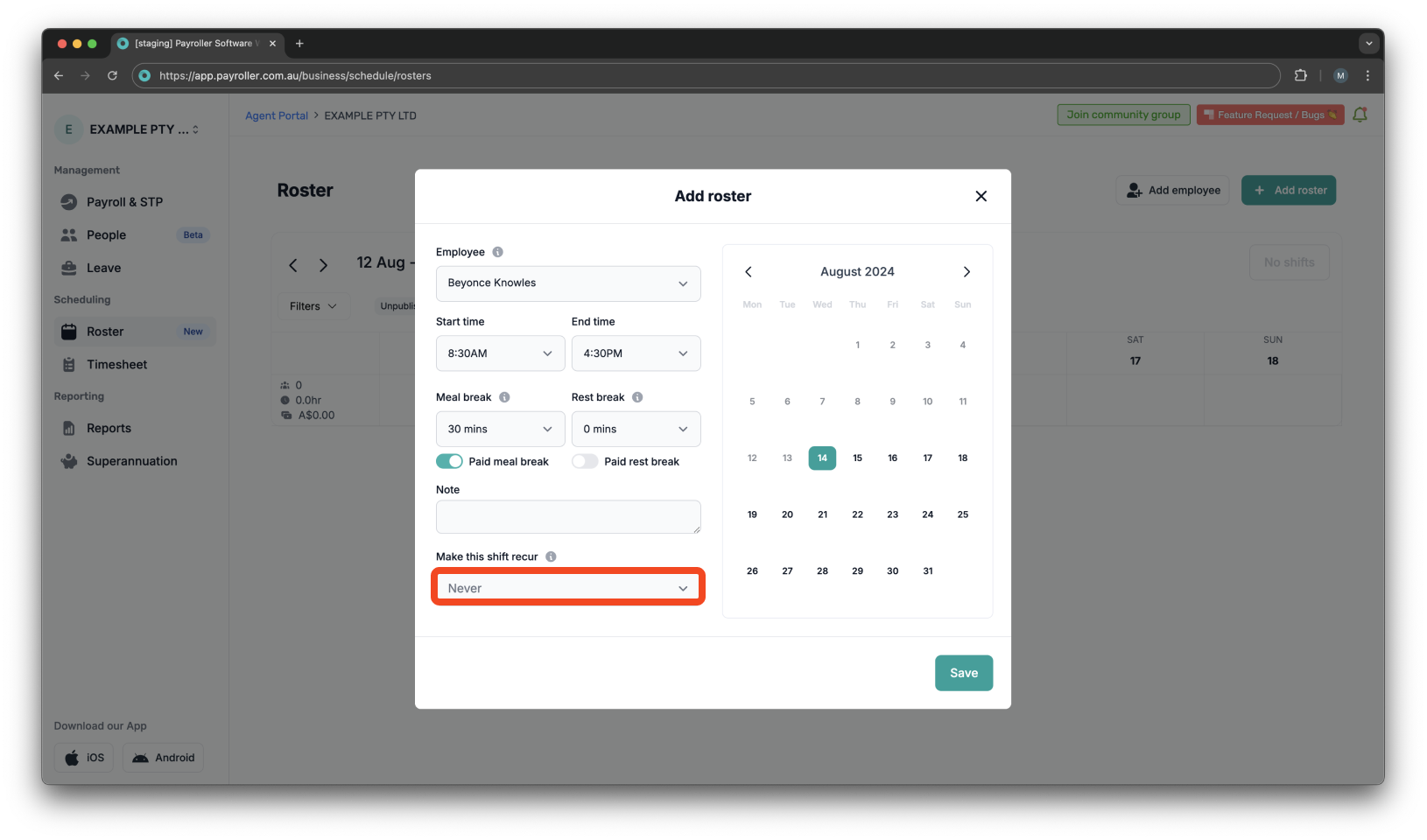Open the browser tab search dropdown
Image resolution: width=1427 pixels, height=840 pixels.
tap(1369, 44)
